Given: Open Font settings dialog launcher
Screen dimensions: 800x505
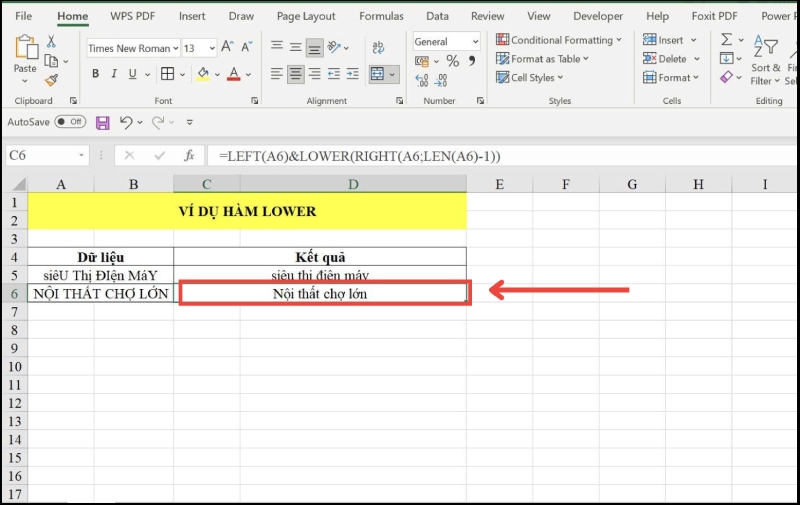Looking at the screenshot, I should (x=254, y=101).
